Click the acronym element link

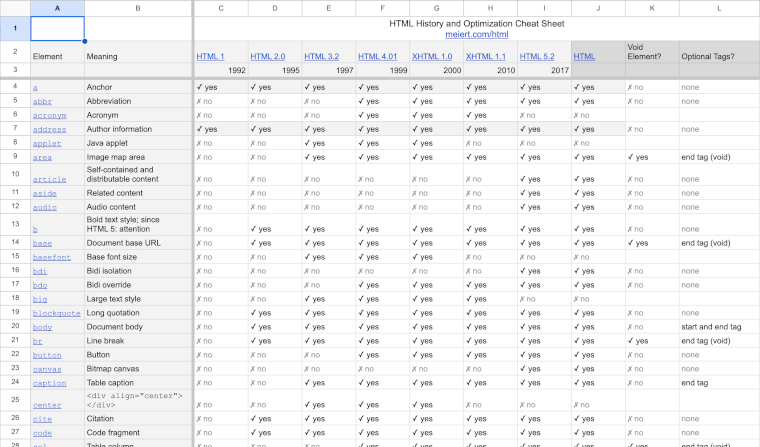point(48,115)
